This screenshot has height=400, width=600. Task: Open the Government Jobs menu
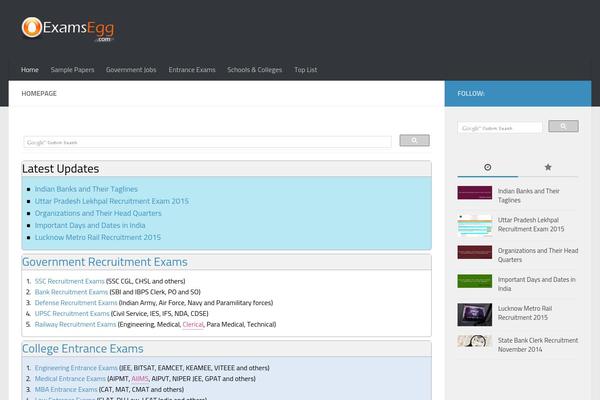click(x=131, y=70)
